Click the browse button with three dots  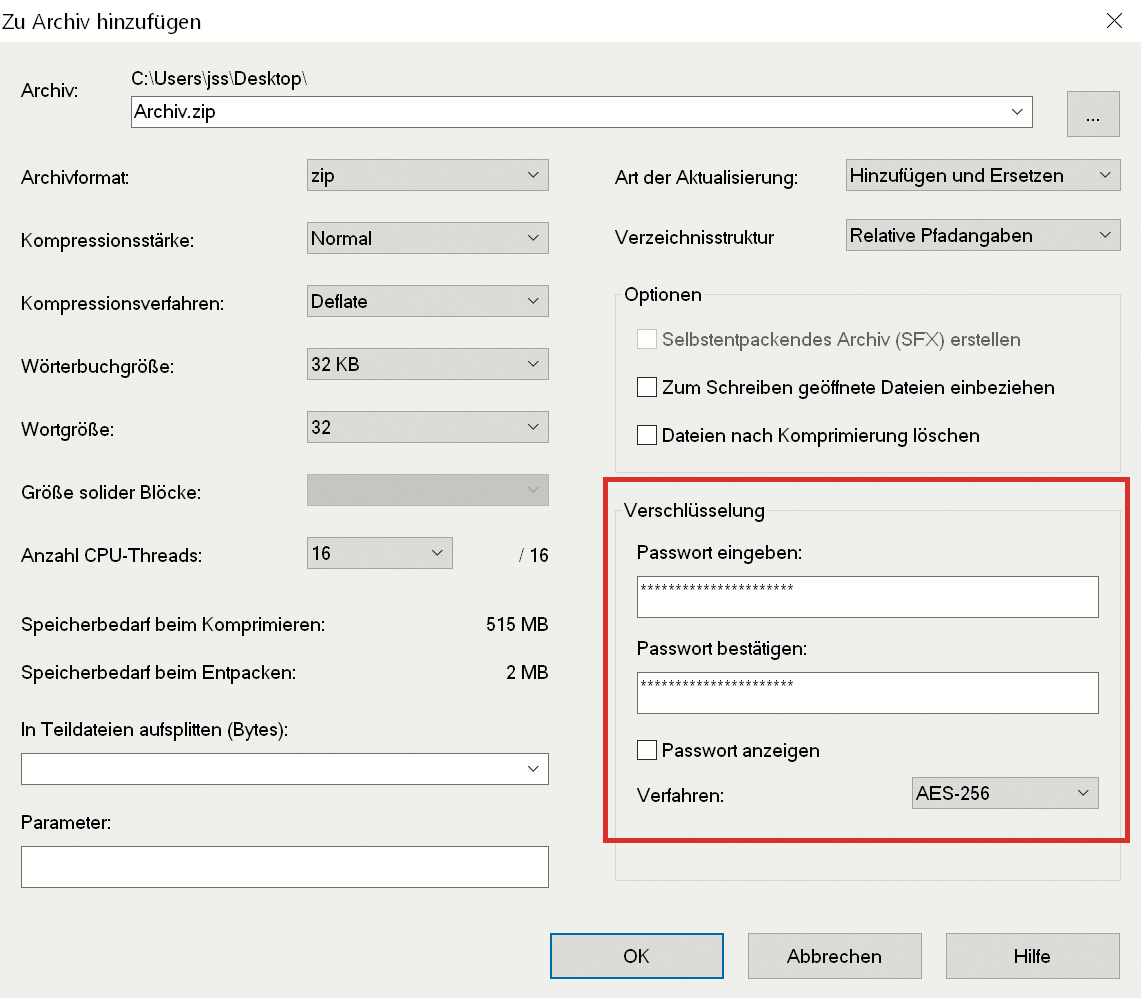click(1093, 114)
